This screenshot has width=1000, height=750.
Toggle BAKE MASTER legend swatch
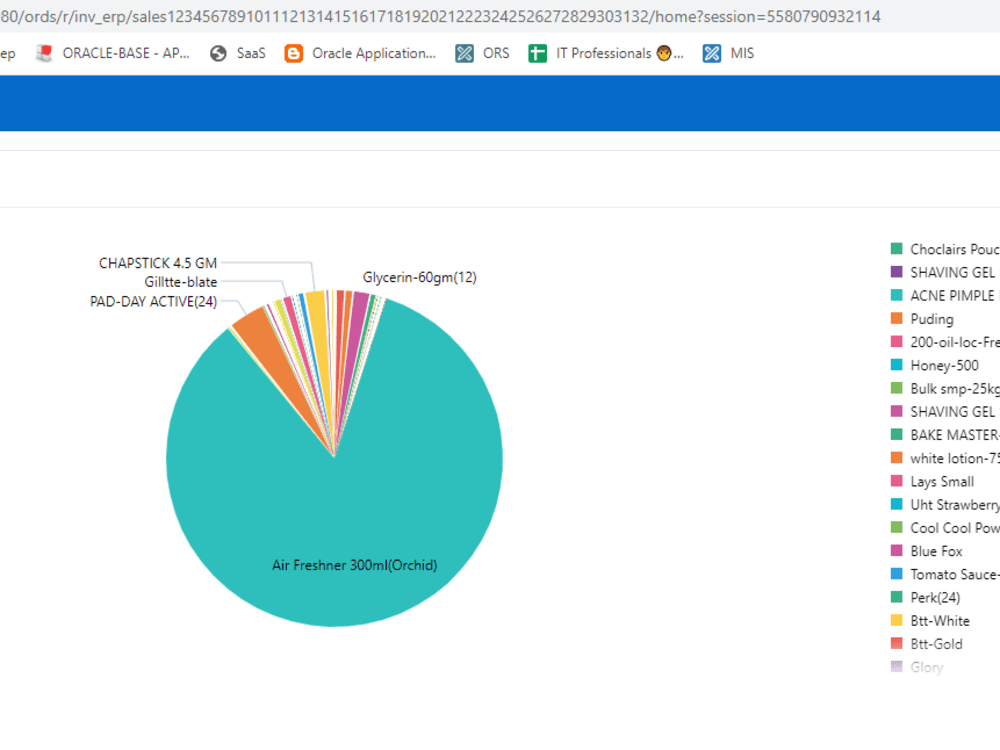pos(897,435)
